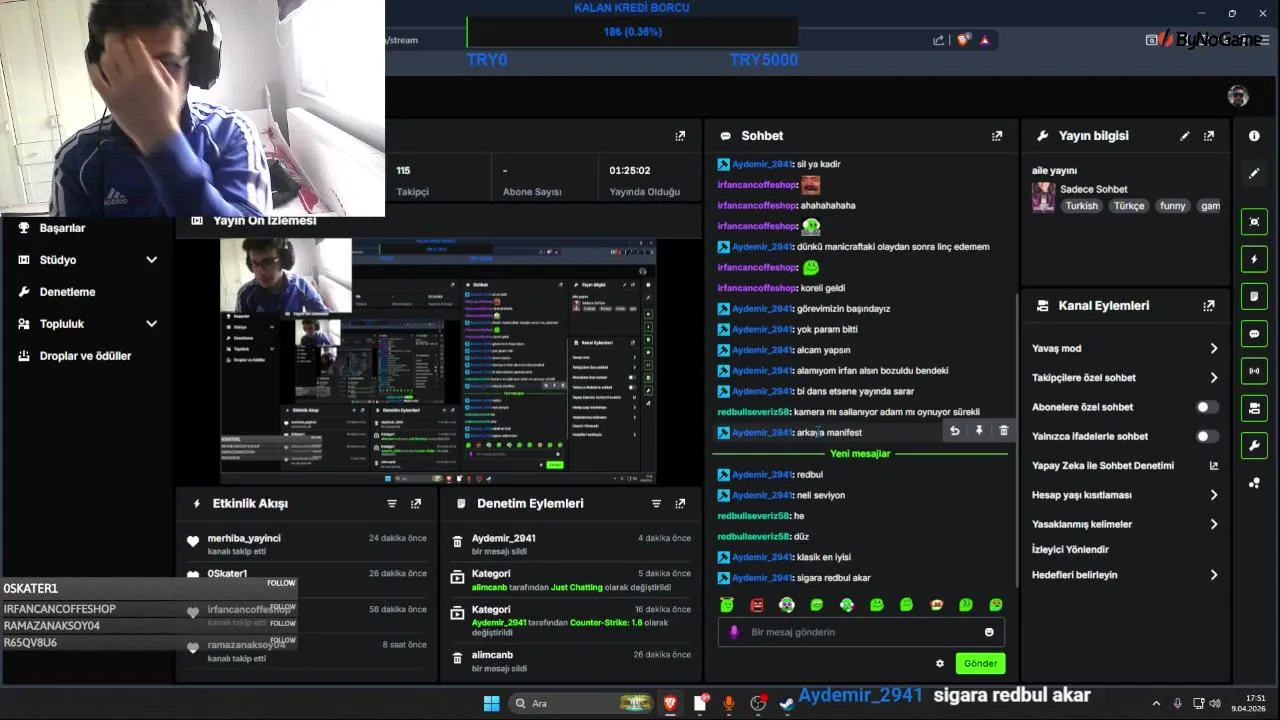Click the lightning bolt quick action icon
The width and height of the screenshot is (1280, 720).
[x=1254, y=259]
